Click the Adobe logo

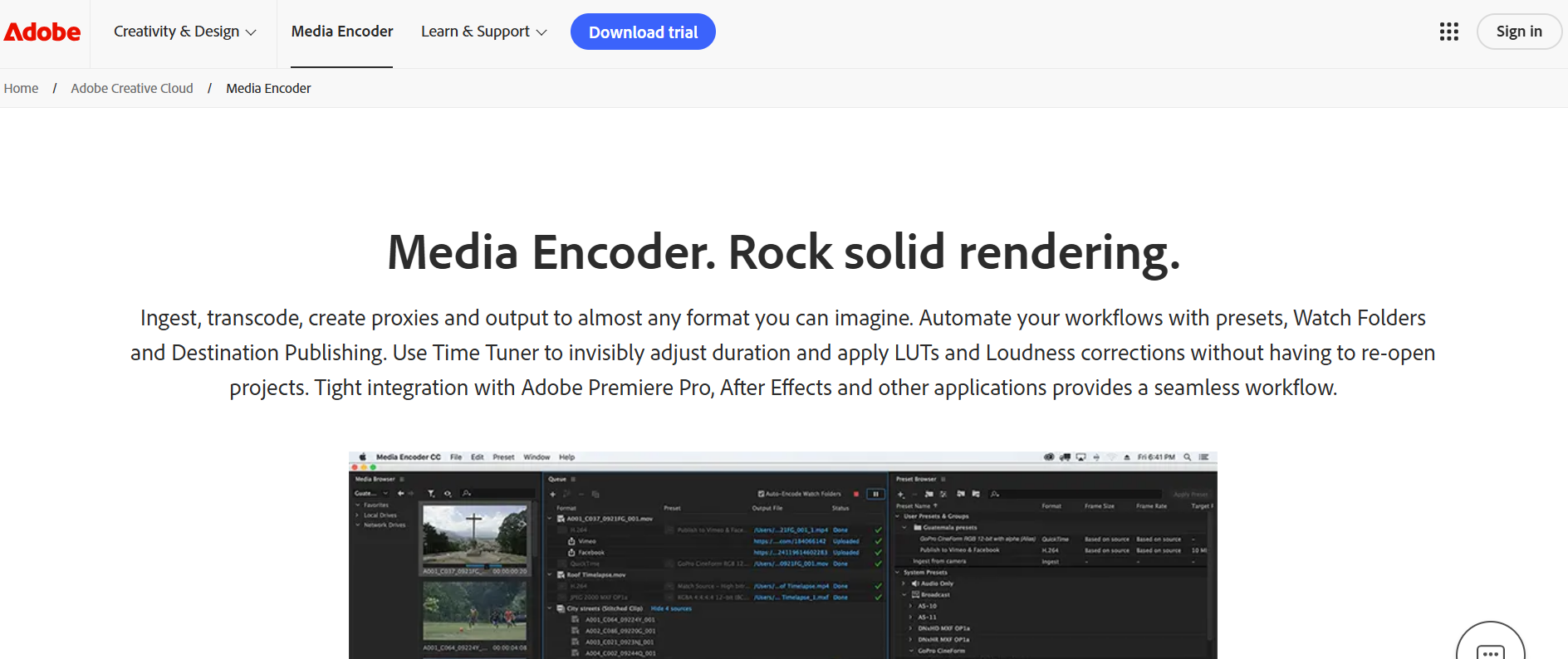click(42, 32)
